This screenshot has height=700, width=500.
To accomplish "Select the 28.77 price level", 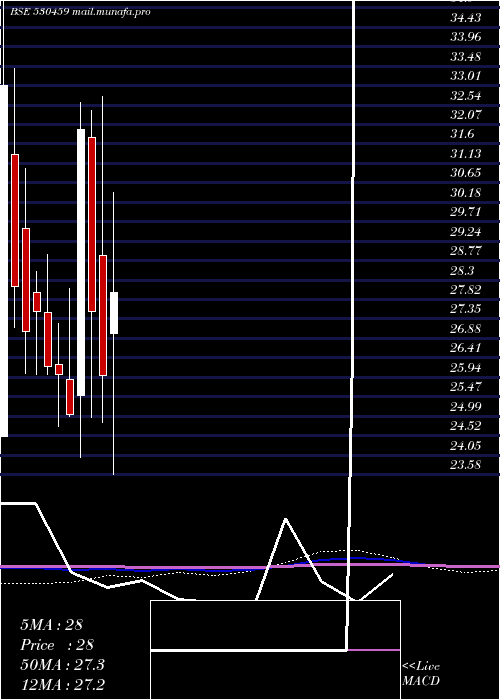I will [466, 251].
